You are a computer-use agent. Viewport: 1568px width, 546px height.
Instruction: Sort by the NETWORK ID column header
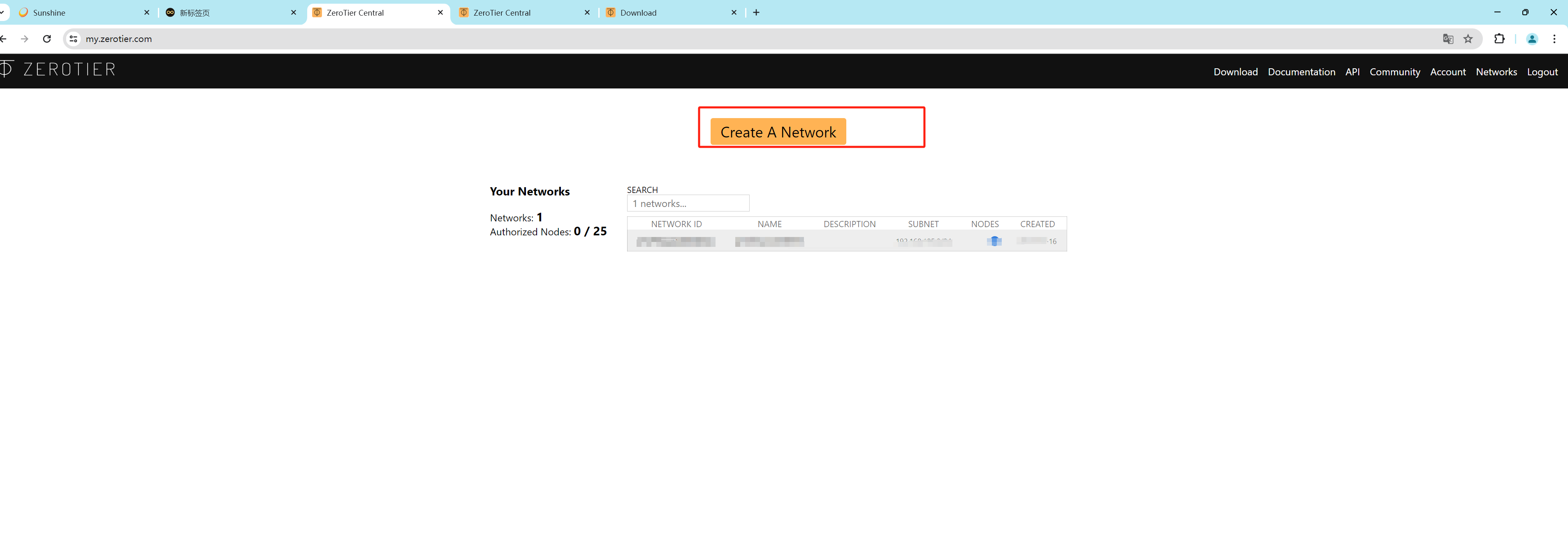click(x=676, y=224)
